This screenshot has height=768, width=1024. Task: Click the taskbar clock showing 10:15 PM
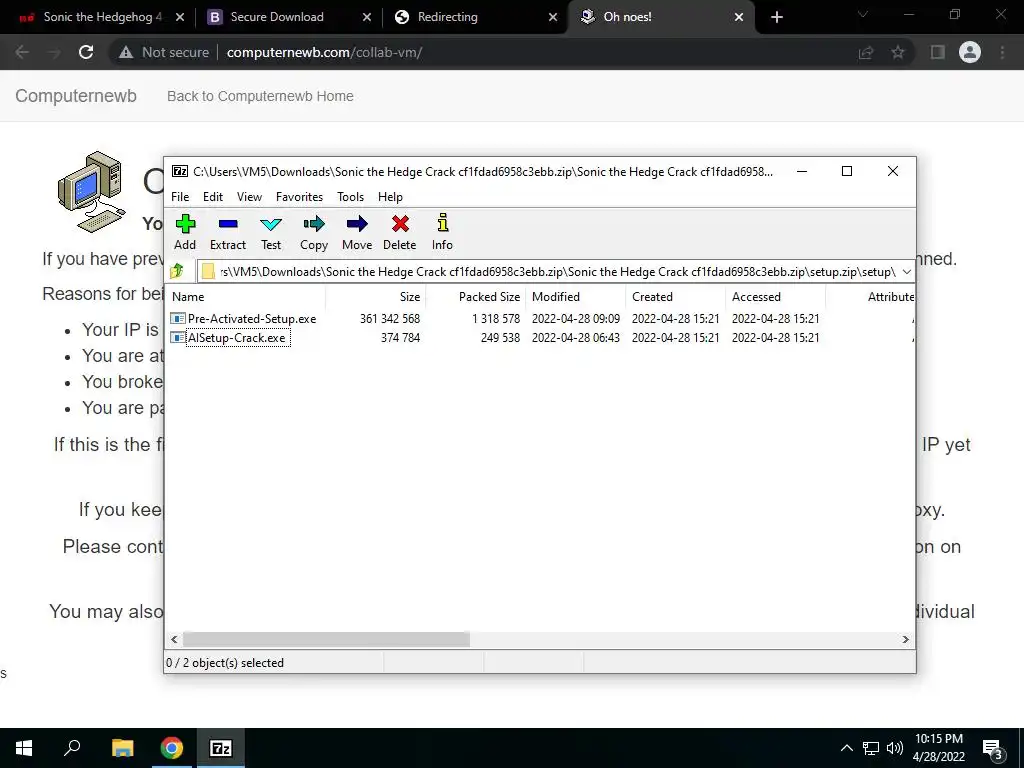(x=938, y=748)
